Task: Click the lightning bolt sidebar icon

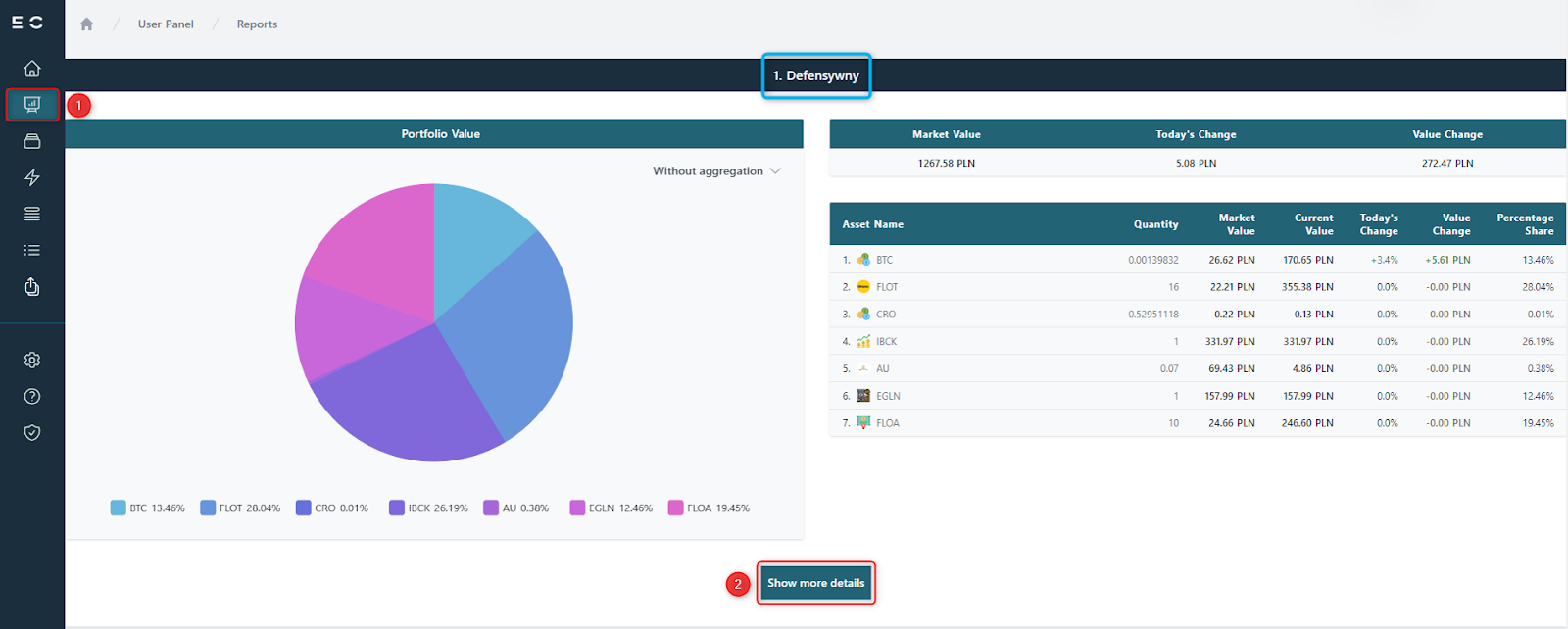Action: (x=32, y=177)
